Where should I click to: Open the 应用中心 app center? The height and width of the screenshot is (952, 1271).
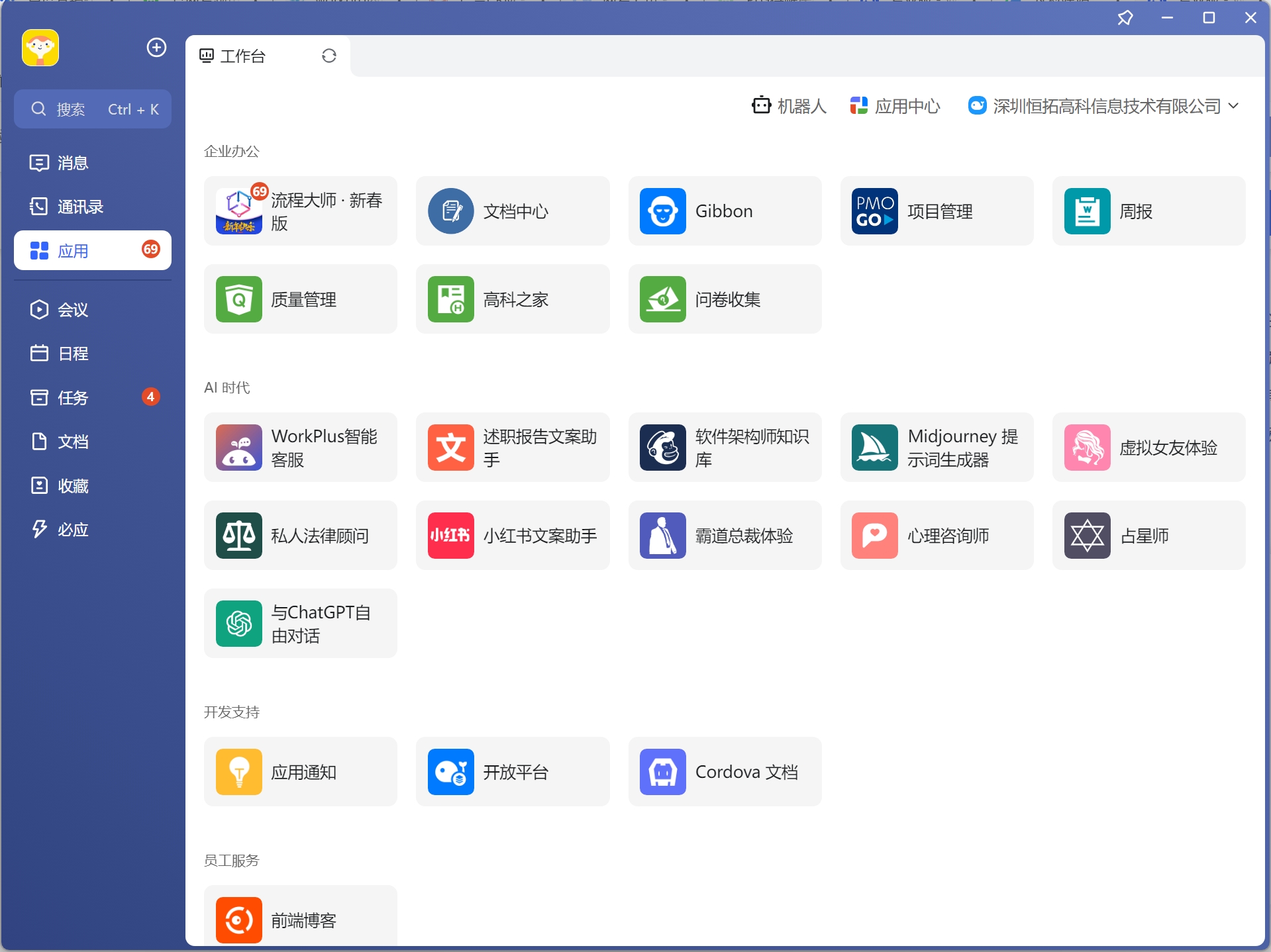[894, 106]
